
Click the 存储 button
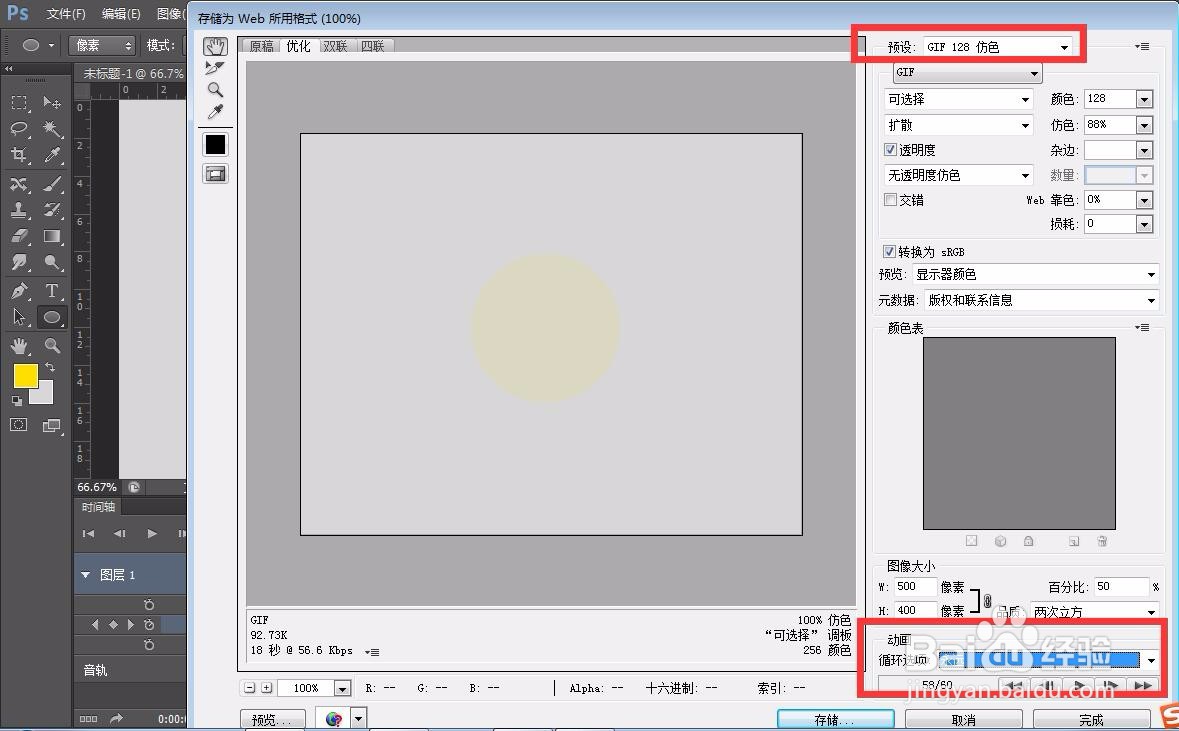point(836,718)
